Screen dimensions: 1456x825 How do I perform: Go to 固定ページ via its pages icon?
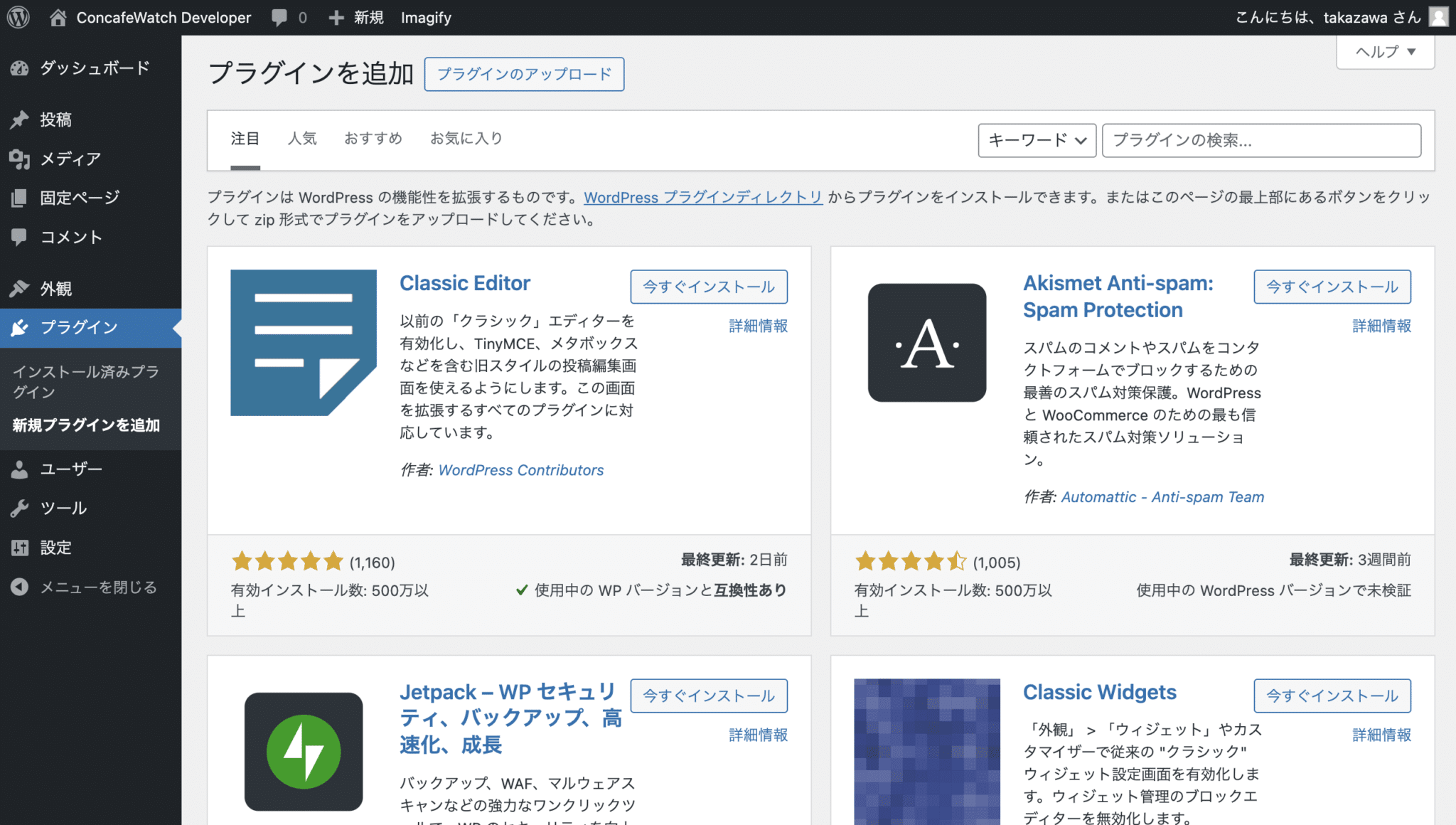click(21, 198)
